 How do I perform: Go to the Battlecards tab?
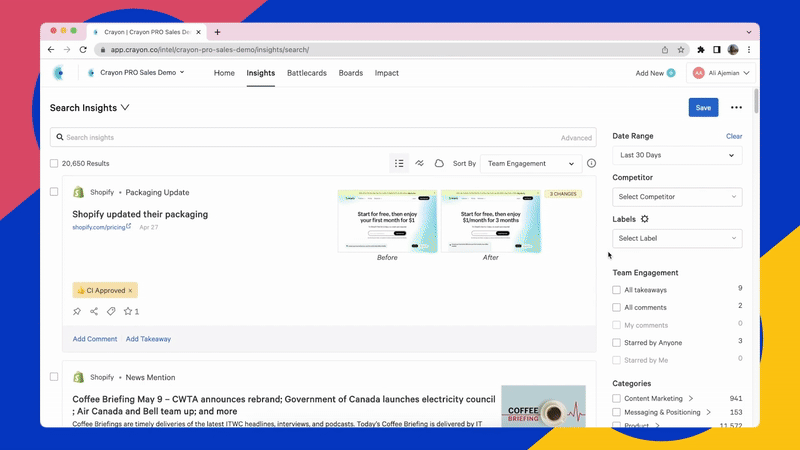pyautogui.click(x=306, y=73)
